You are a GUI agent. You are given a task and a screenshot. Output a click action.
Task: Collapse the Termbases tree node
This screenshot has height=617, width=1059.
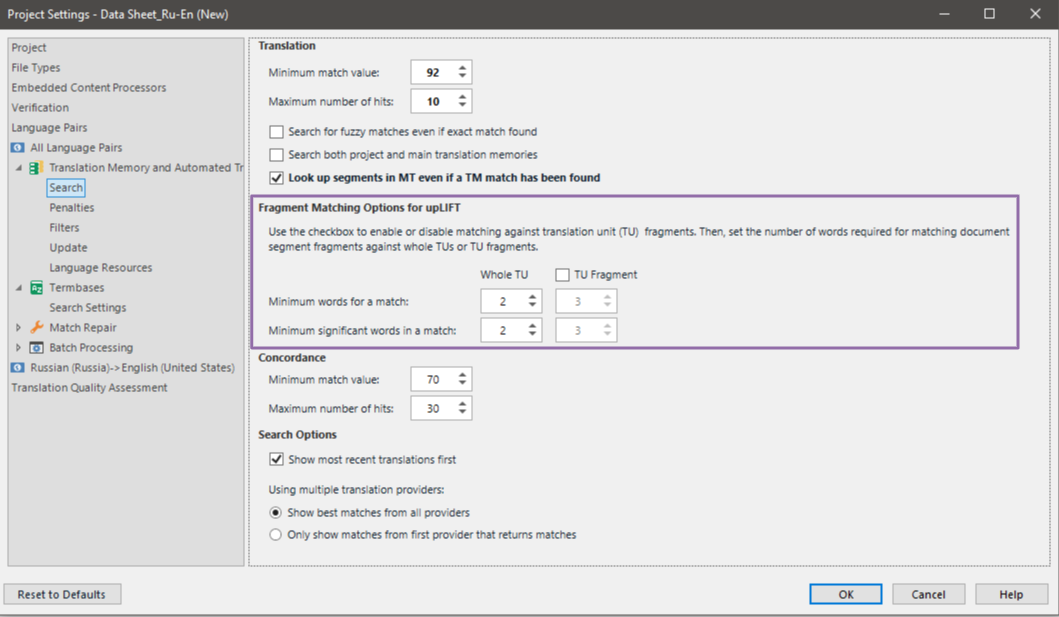click(19, 288)
